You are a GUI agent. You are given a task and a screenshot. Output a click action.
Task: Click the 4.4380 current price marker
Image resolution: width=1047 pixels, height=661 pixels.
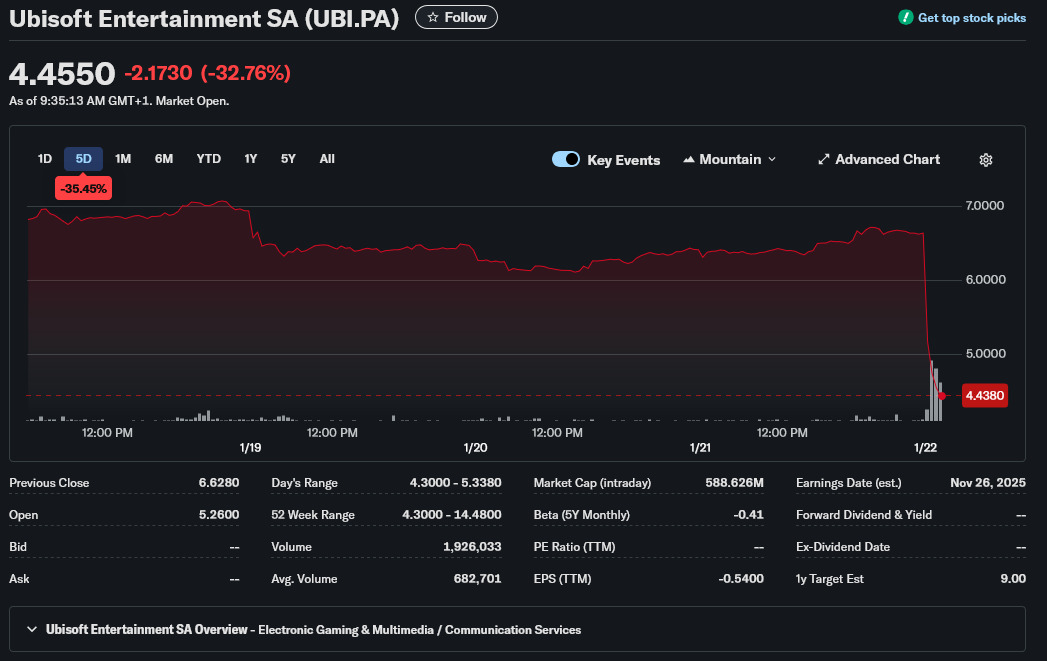pyautogui.click(x=984, y=396)
